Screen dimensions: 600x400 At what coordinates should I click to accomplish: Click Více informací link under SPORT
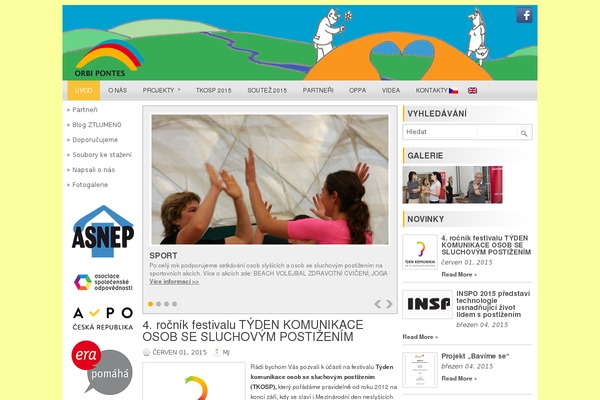(174, 282)
